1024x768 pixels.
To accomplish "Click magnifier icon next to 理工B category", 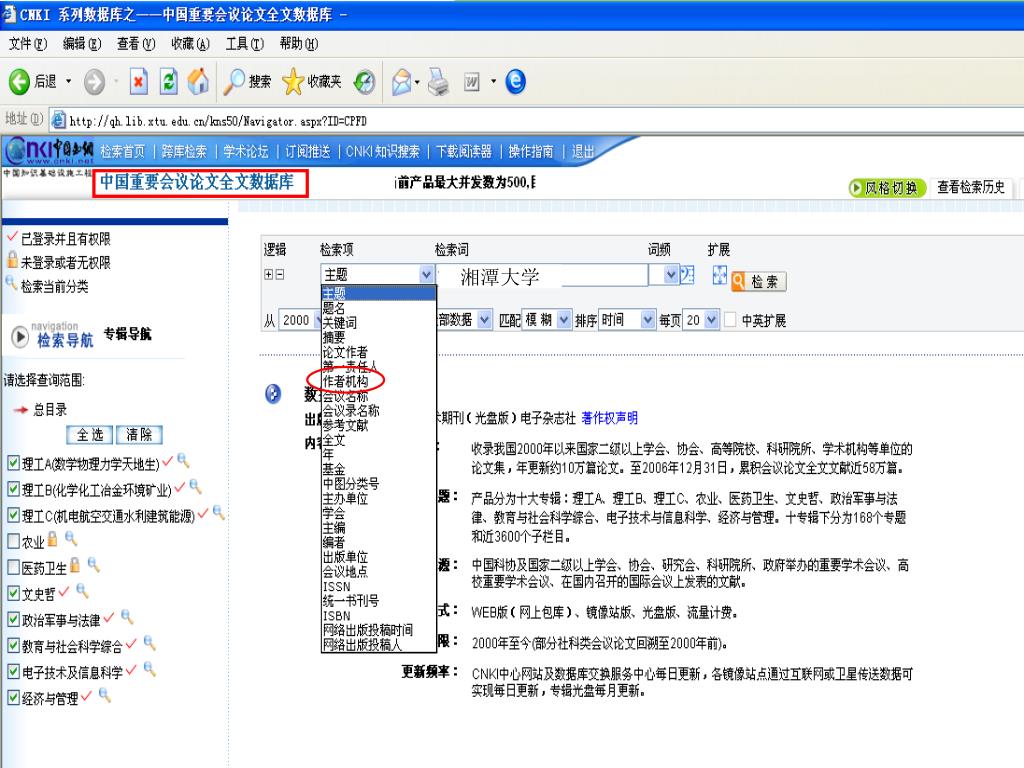I will (x=195, y=487).
